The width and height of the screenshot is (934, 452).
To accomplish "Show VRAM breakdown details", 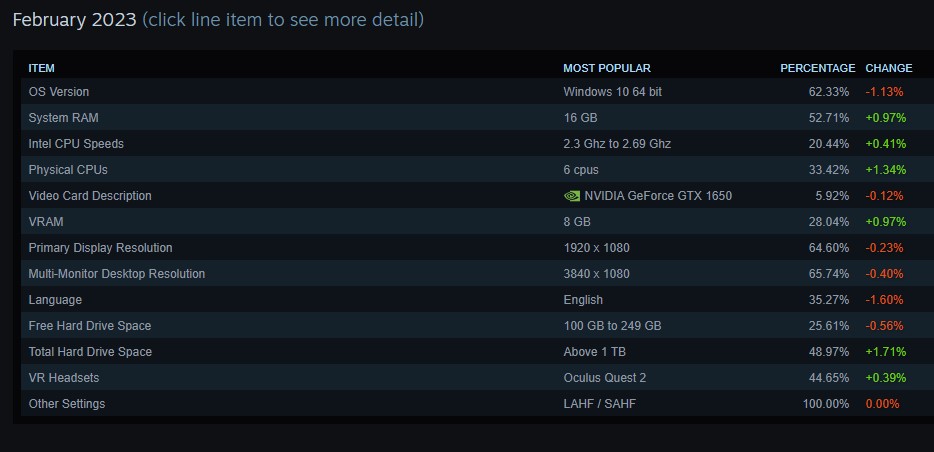I will tap(46, 222).
